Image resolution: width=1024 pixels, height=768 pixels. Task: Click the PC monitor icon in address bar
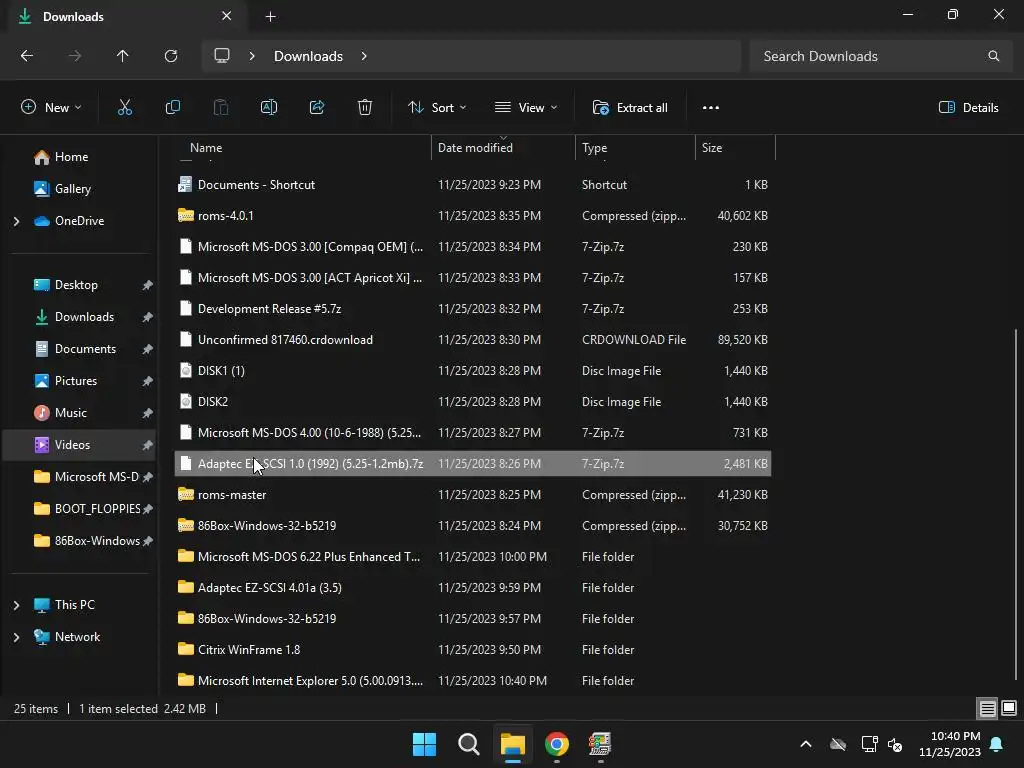pyautogui.click(x=222, y=56)
